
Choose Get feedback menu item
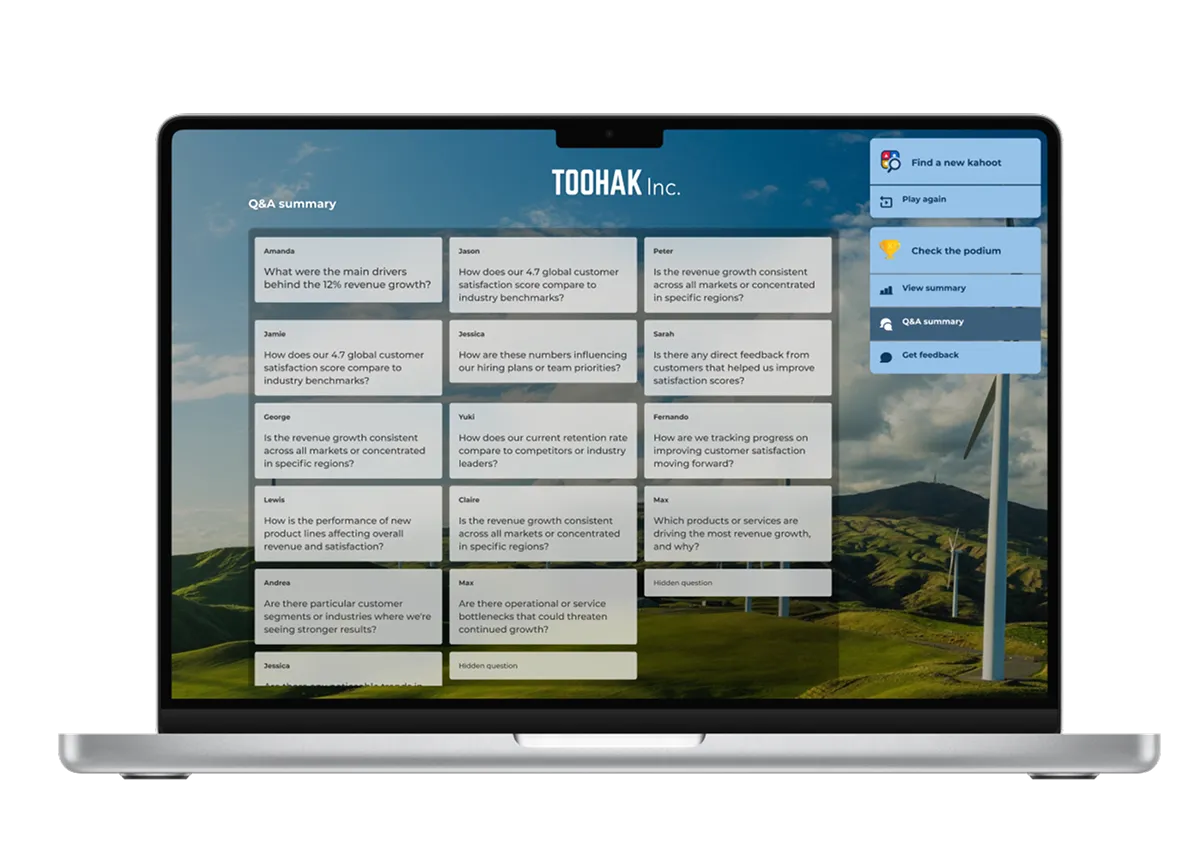[x=955, y=357]
